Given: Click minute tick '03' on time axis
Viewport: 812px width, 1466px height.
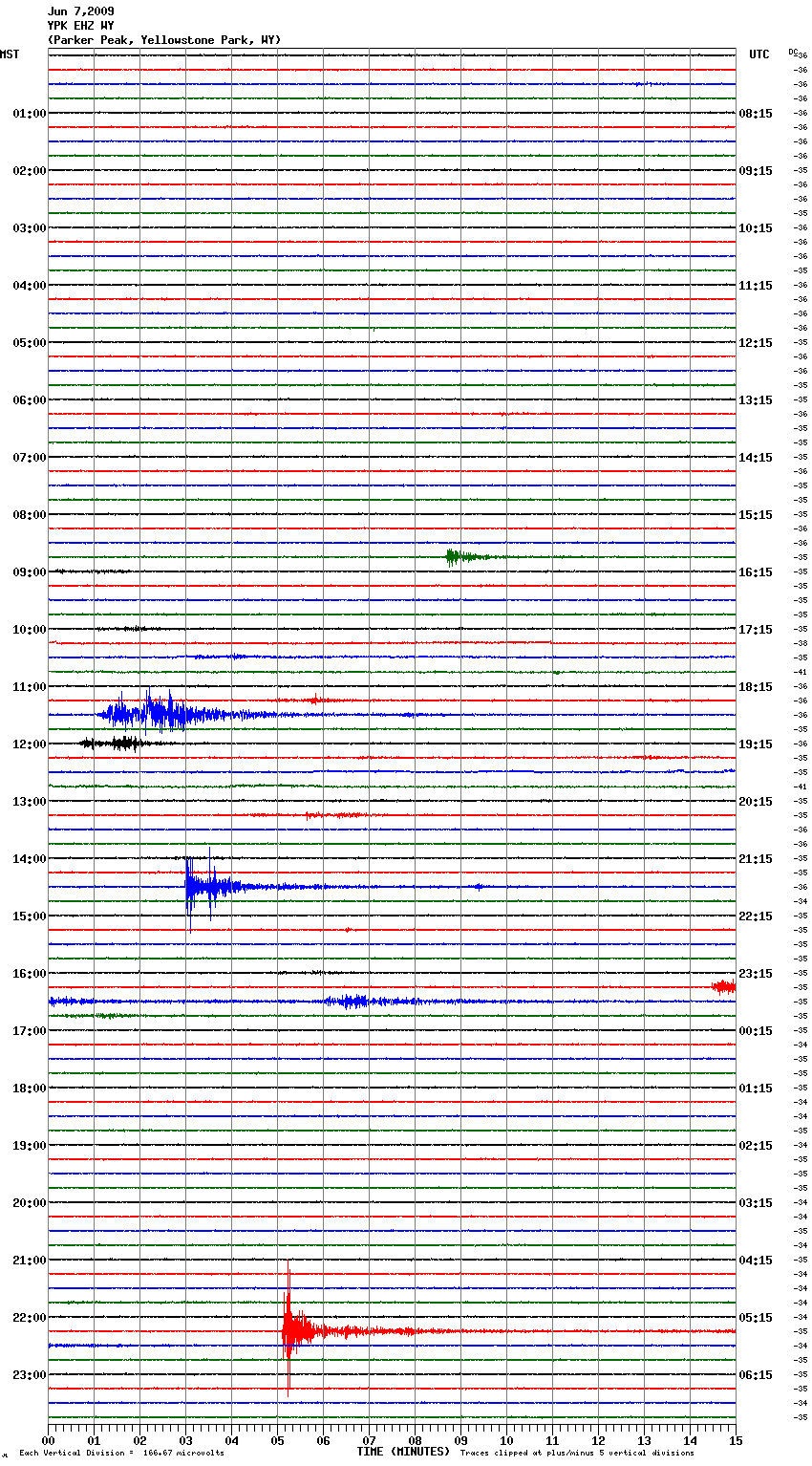Looking at the screenshot, I should coord(185,1440).
